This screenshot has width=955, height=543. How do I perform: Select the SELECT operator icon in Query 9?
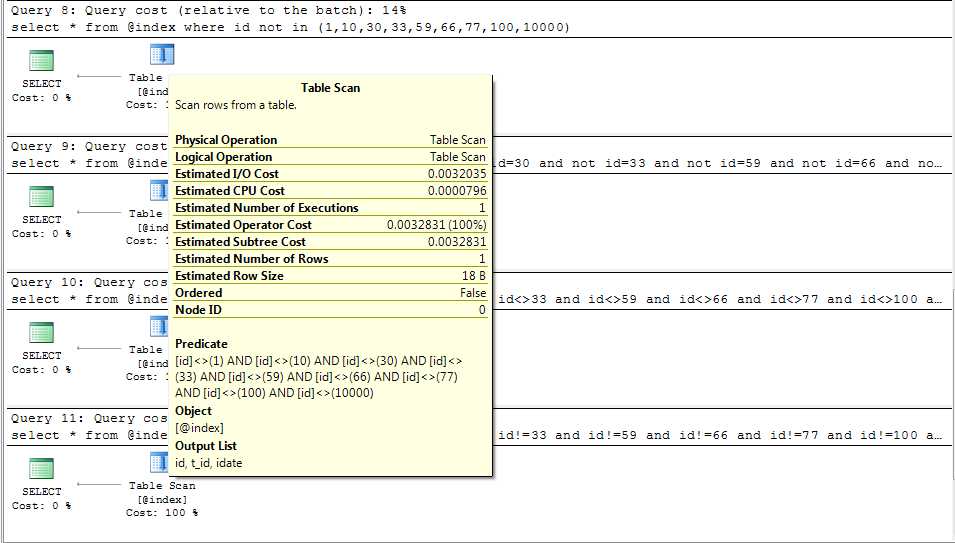[41, 197]
